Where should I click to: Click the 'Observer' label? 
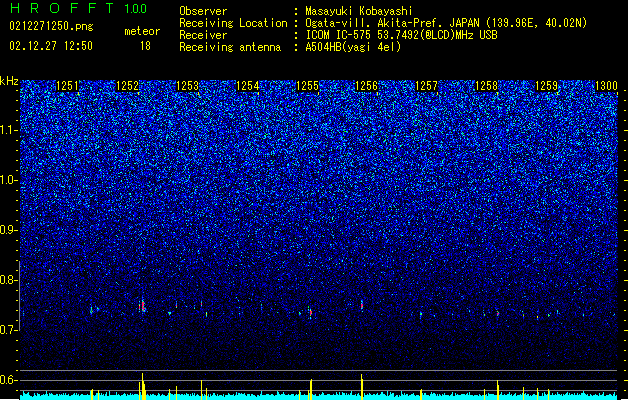point(203,11)
